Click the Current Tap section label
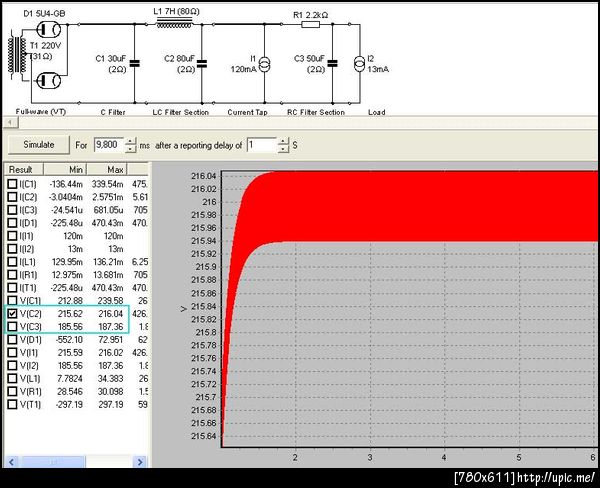This screenshot has height=488, width=600. pos(247,112)
